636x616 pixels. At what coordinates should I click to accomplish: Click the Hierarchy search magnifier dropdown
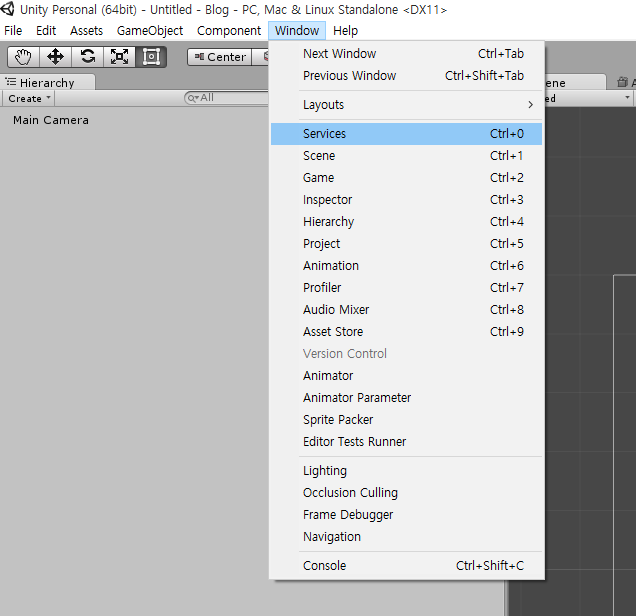click(193, 98)
